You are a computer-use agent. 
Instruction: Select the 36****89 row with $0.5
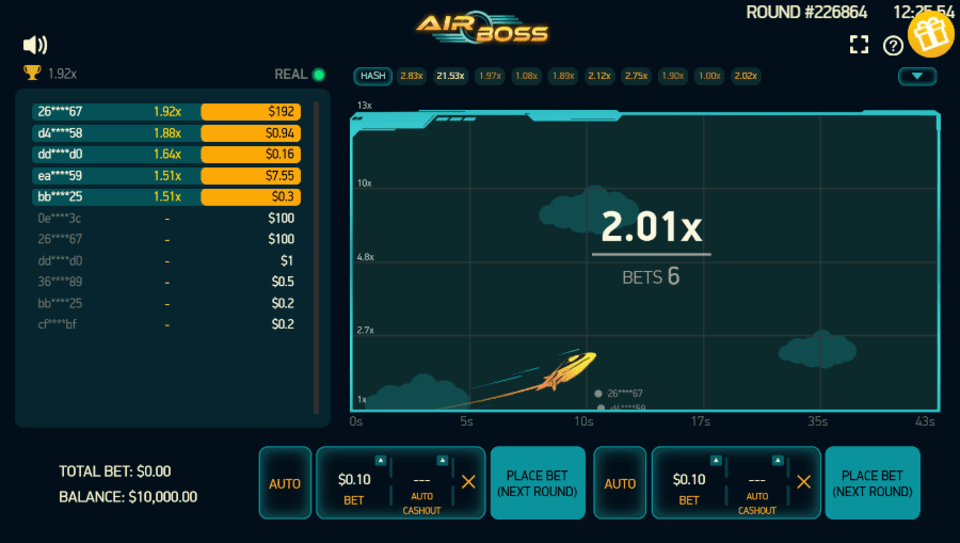tap(166, 282)
